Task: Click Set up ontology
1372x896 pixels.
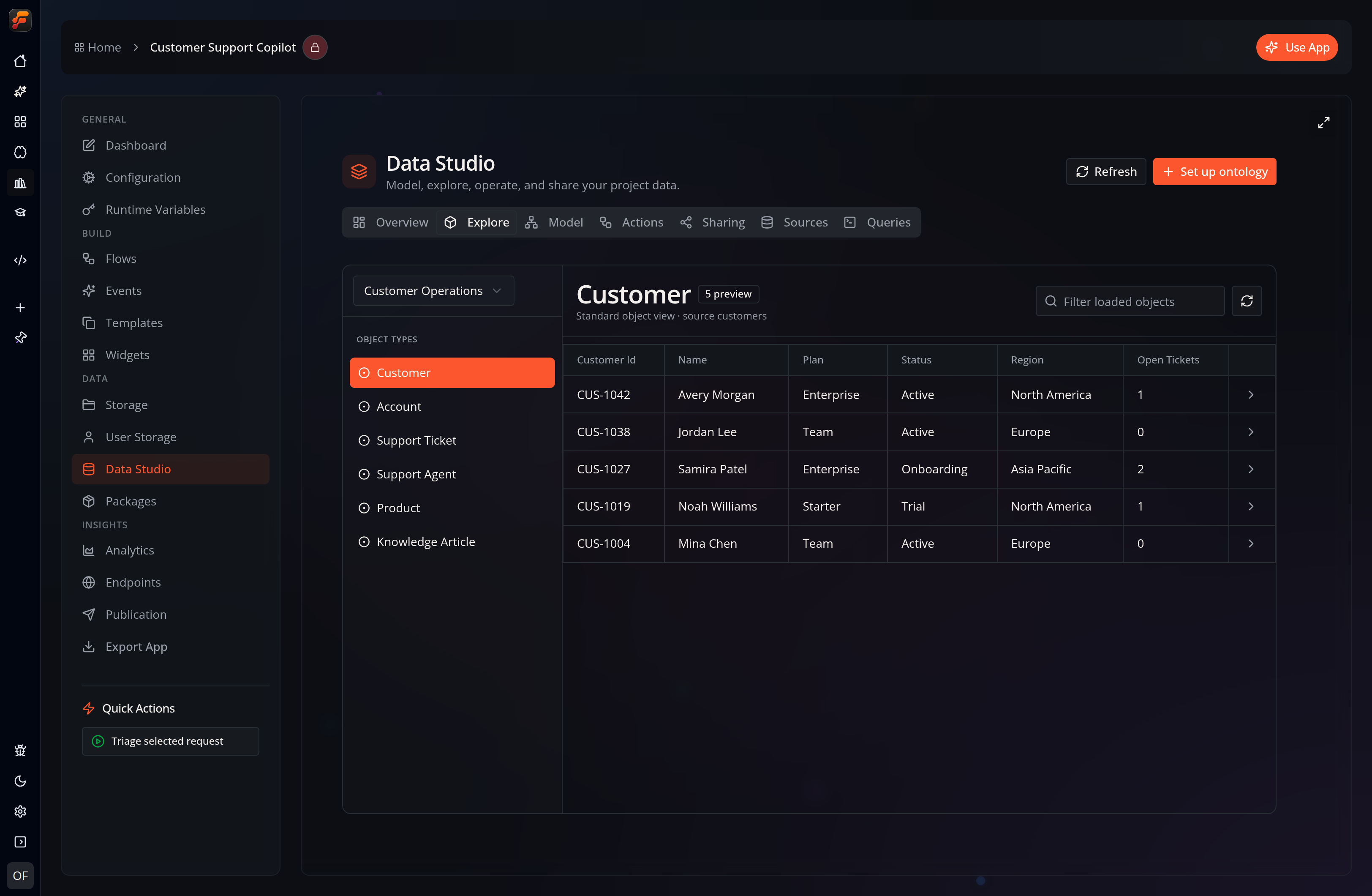Action: 1214,172
